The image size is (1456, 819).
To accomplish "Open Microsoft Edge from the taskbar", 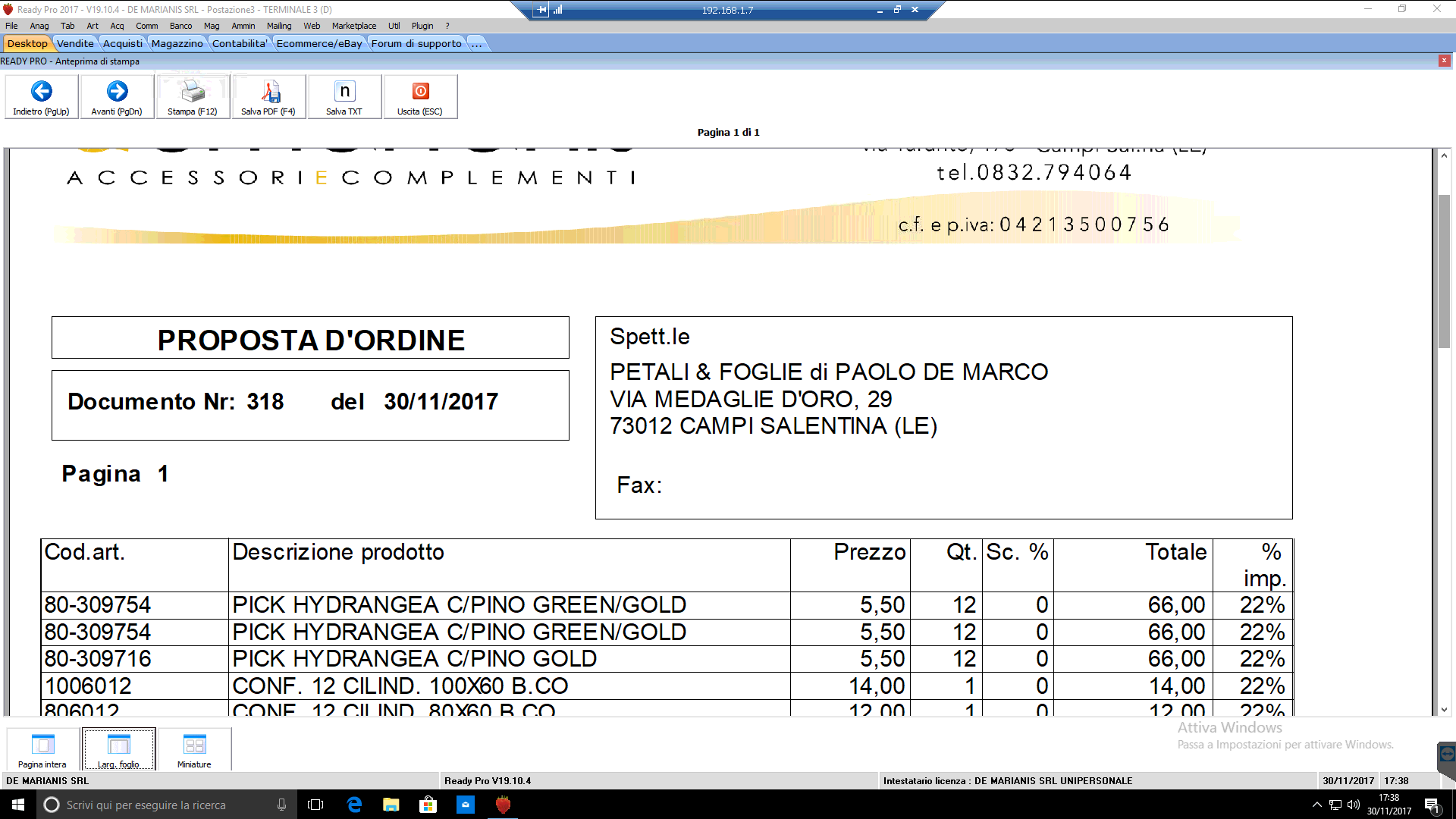I will tap(354, 805).
